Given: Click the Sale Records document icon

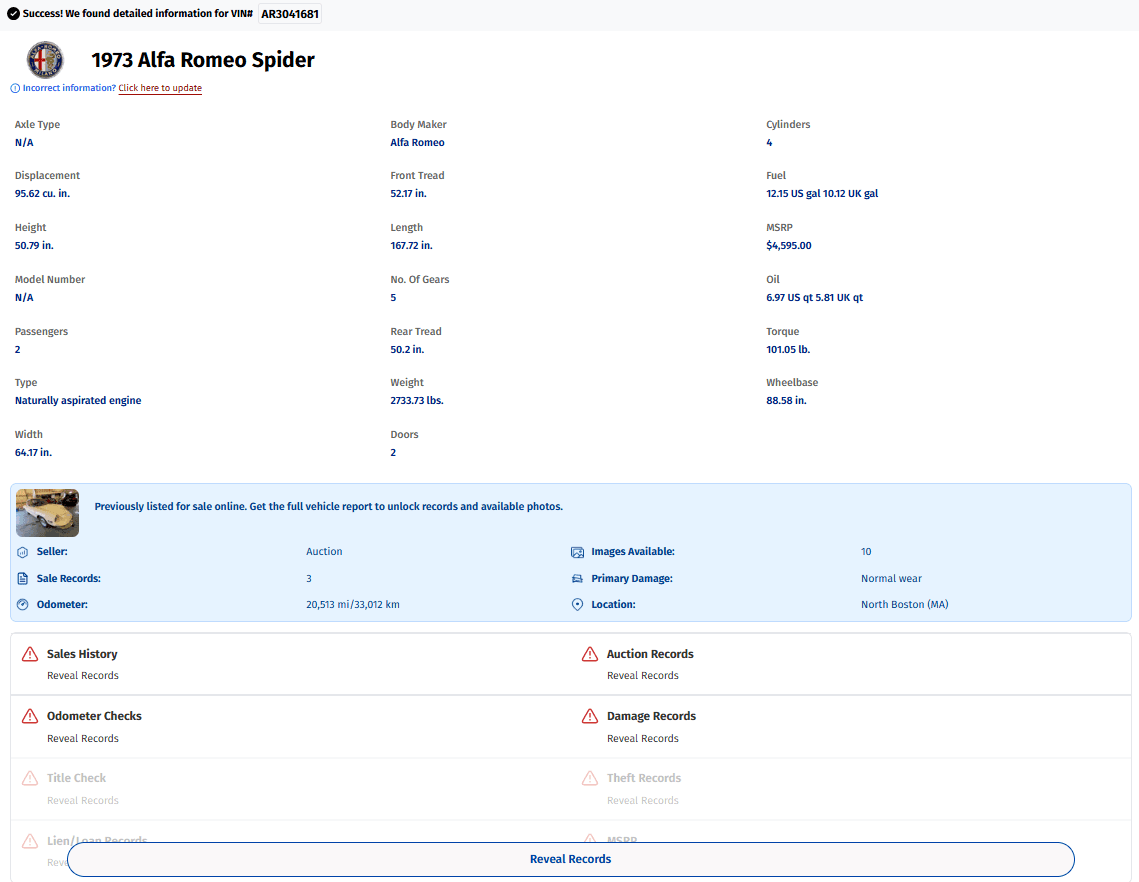Looking at the screenshot, I should [23, 579].
